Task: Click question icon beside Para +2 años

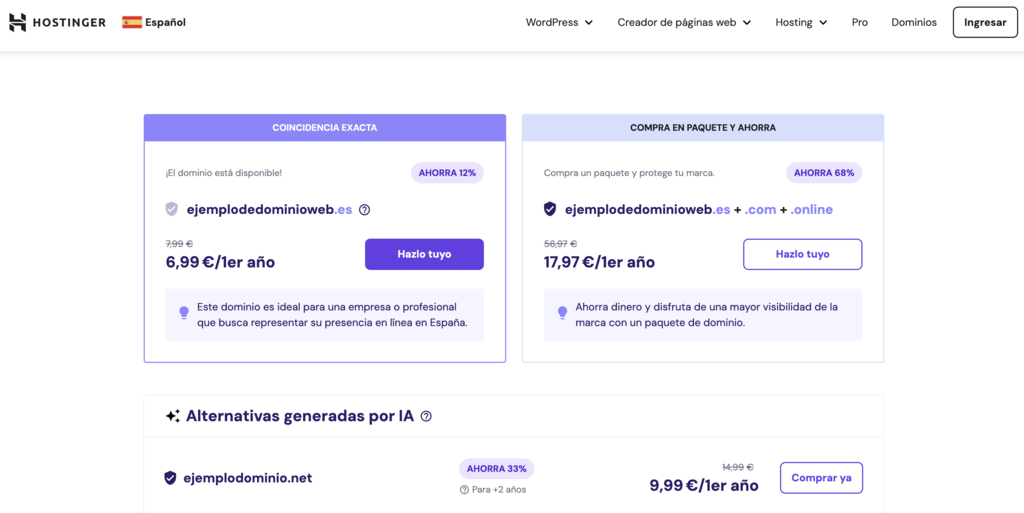Action: pos(464,490)
